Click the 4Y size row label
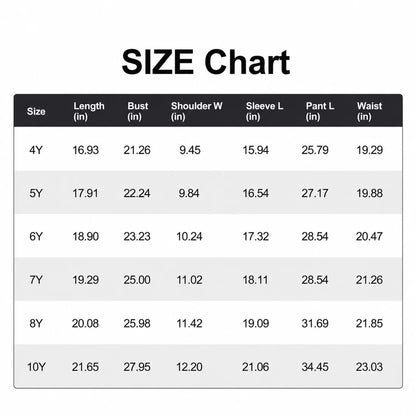 (x=36, y=150)
